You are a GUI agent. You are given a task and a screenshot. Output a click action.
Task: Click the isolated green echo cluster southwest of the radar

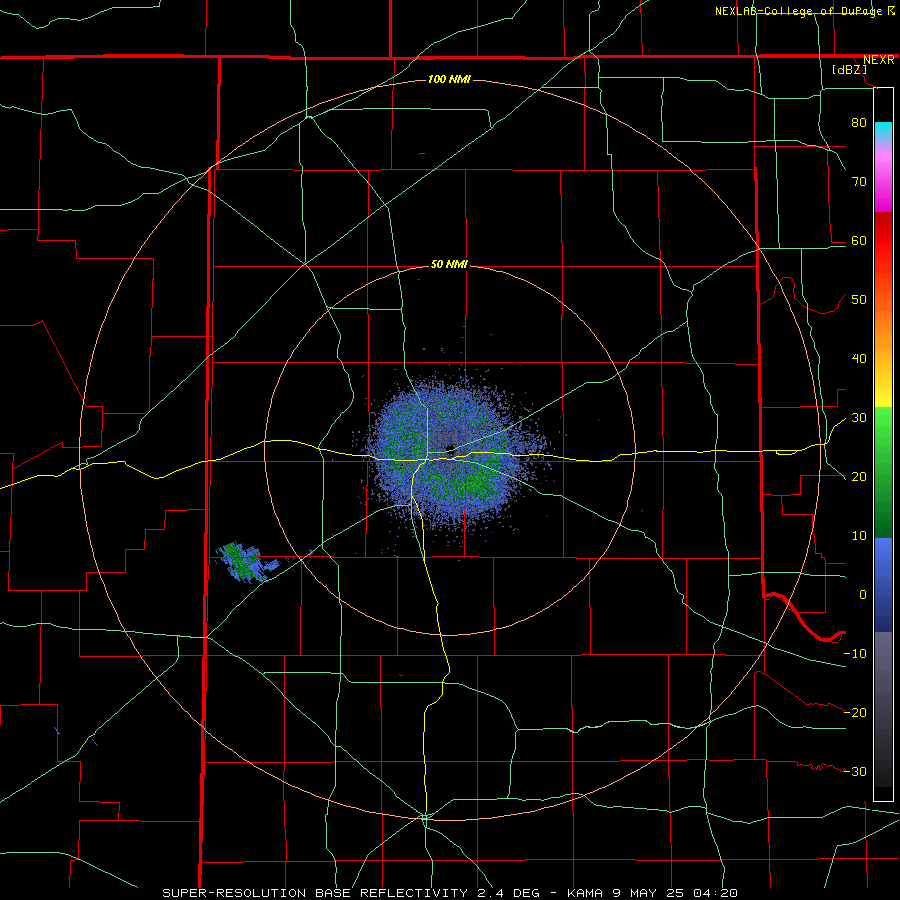tap(244, 561)
